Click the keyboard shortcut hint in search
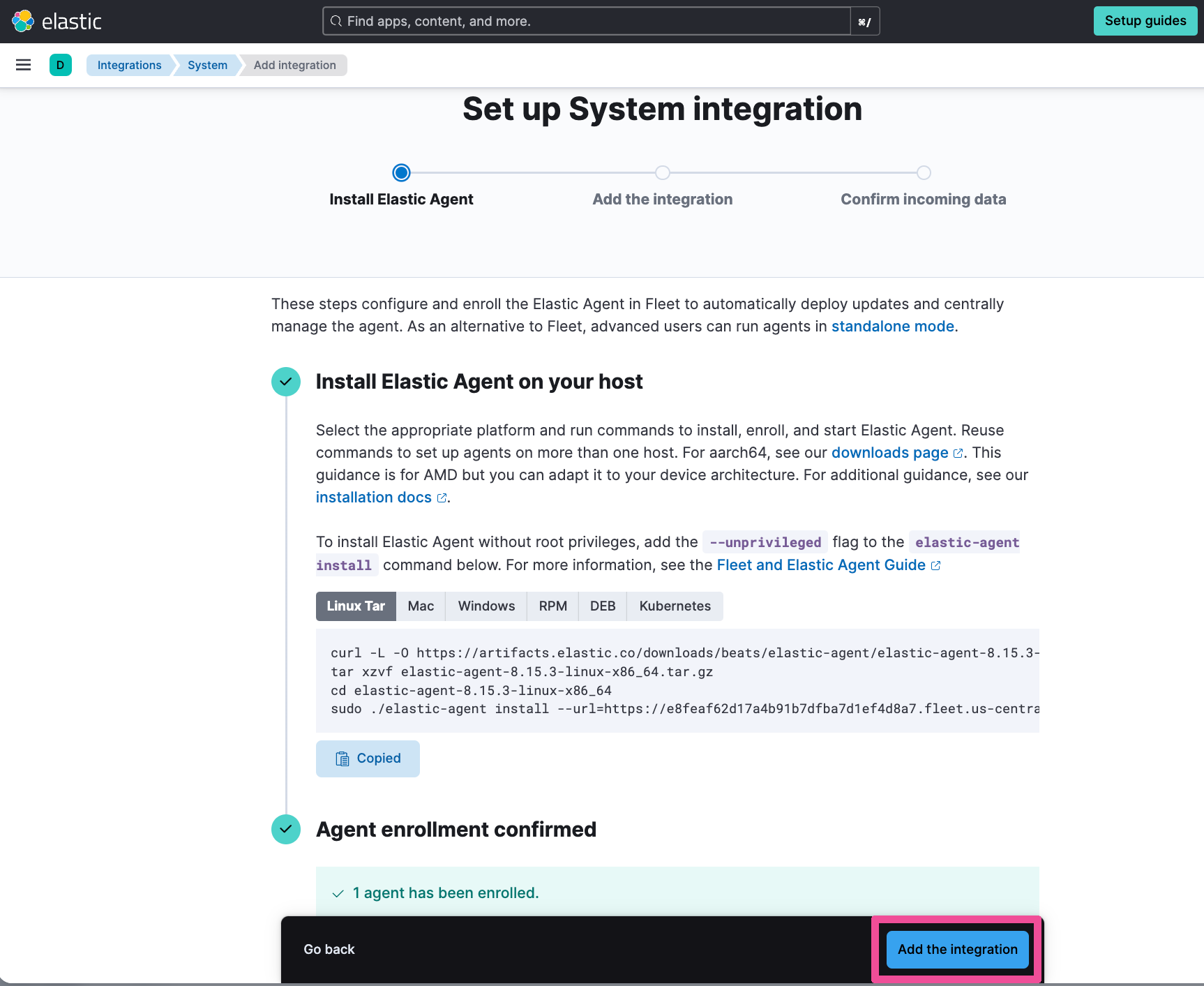The height and width of the screenshot is (986, 1204). (865, 22)
